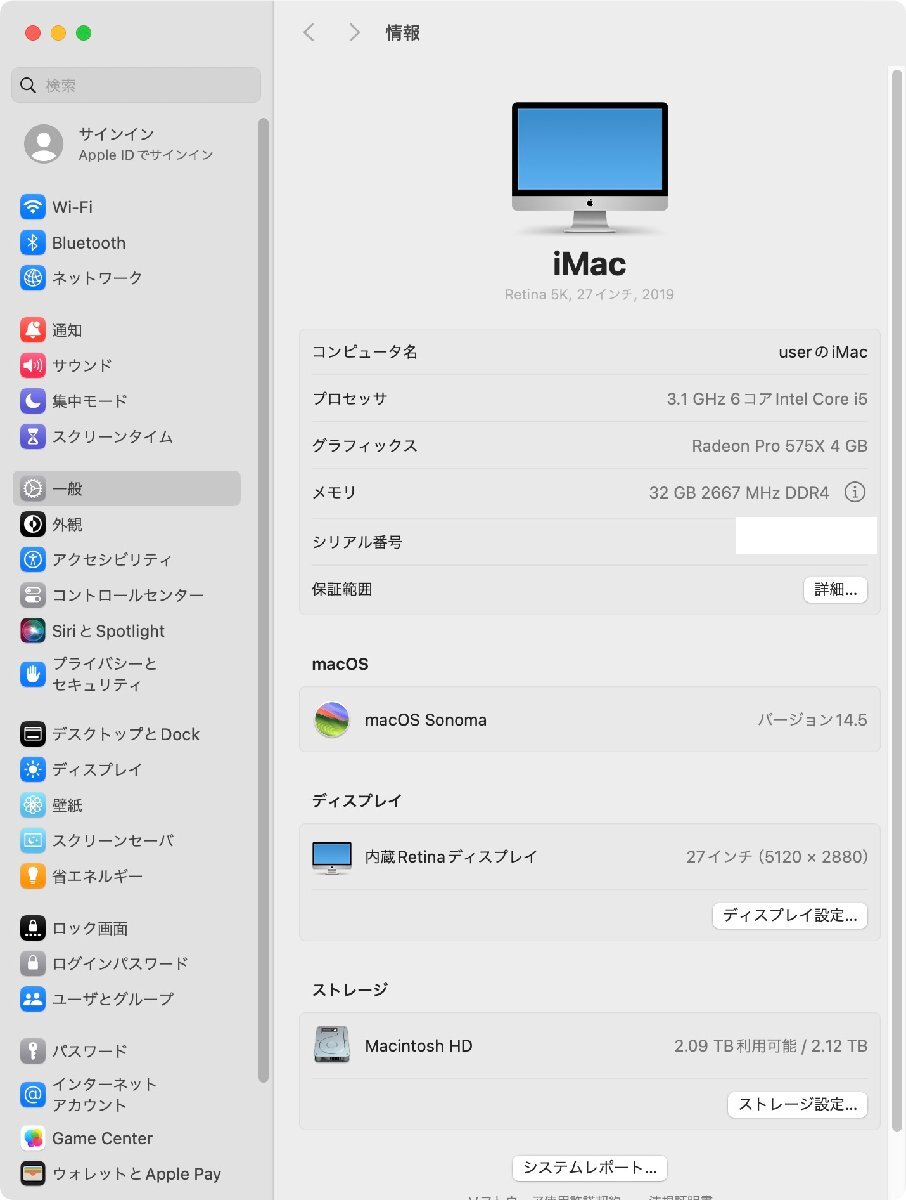
Task: Open ウォレットと Apple Pay icon
Action: pos(33,1174)
